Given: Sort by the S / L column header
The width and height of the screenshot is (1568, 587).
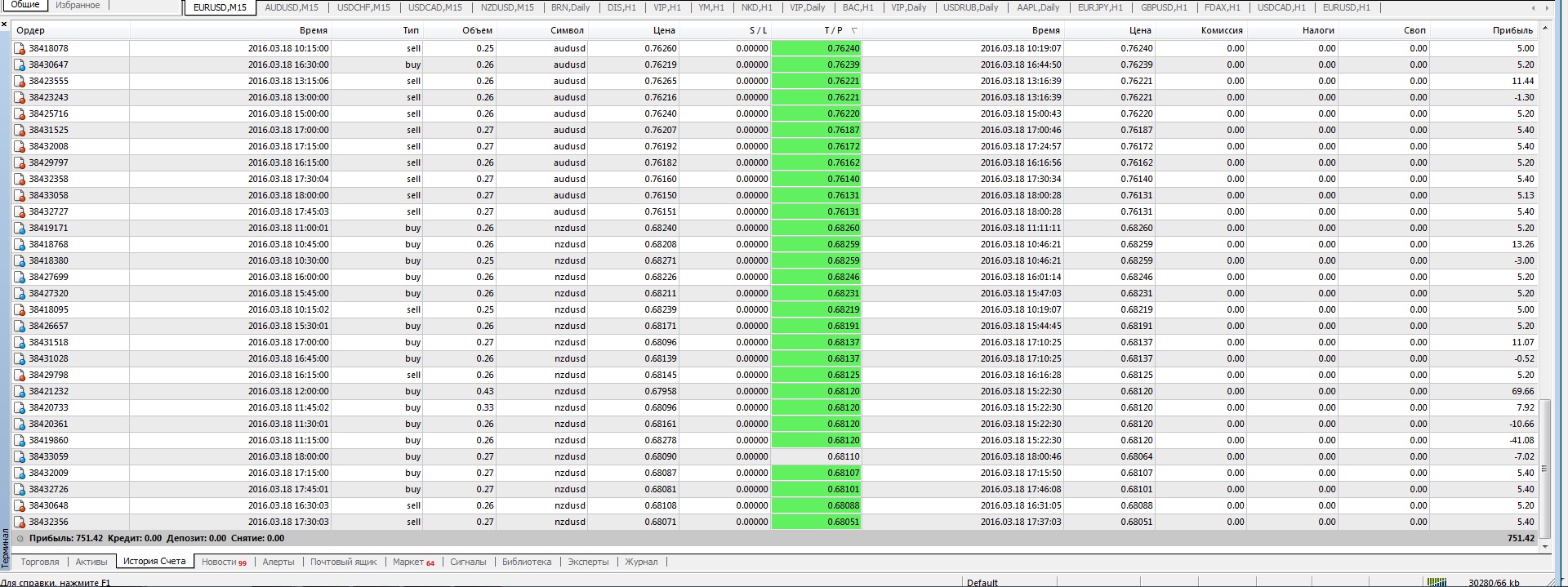Looking at the screenshot, I should [x=725, y=30].
